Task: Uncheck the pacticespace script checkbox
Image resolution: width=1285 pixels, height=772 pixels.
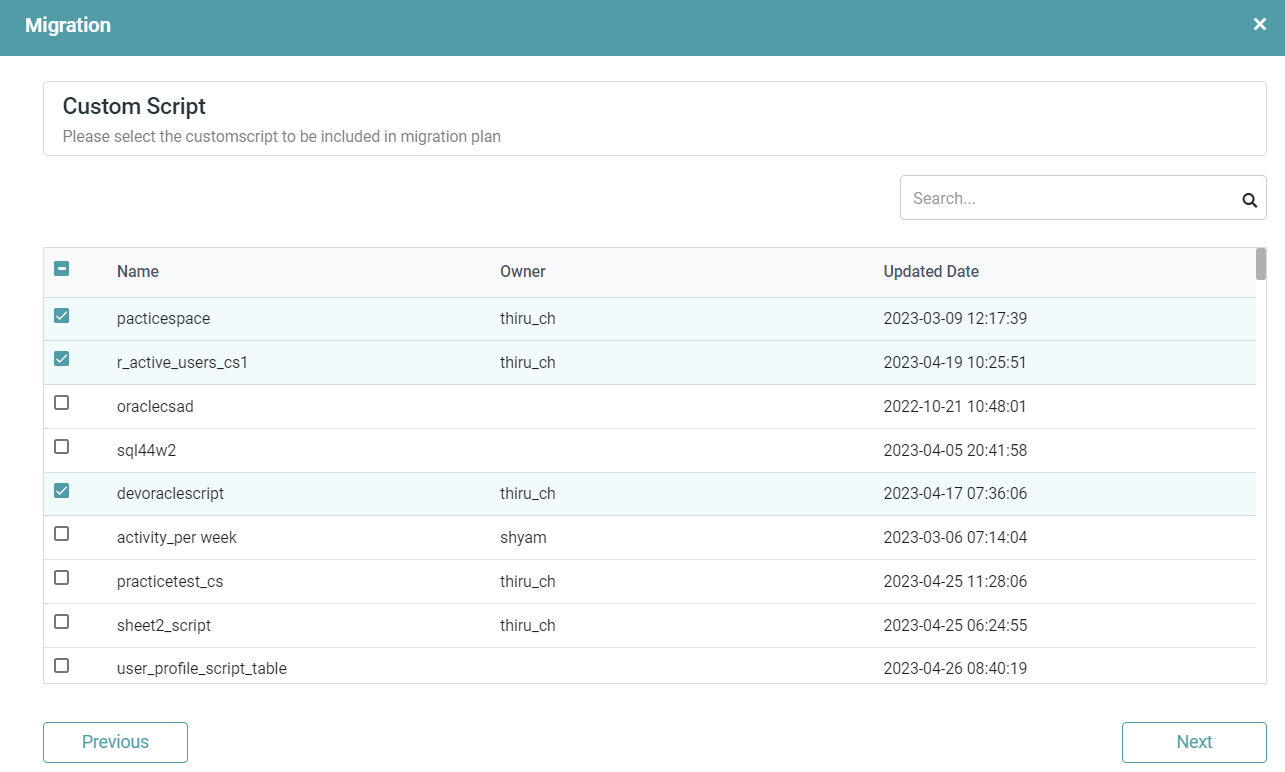Action: click(x=61, y=316)
